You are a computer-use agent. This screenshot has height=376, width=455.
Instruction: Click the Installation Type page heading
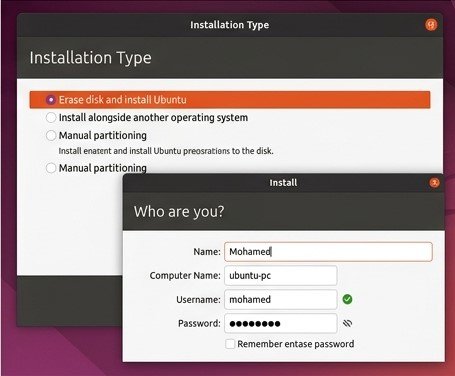tap(91, 58)
